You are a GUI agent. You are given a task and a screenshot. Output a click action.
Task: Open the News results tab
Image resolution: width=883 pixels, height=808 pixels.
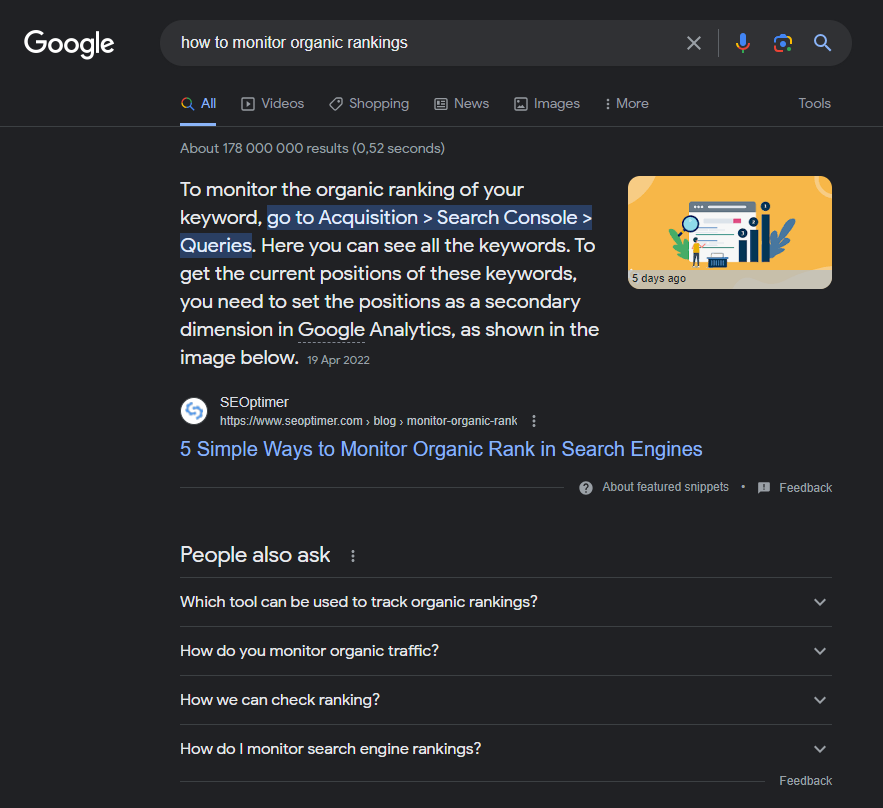pos(461,104)
